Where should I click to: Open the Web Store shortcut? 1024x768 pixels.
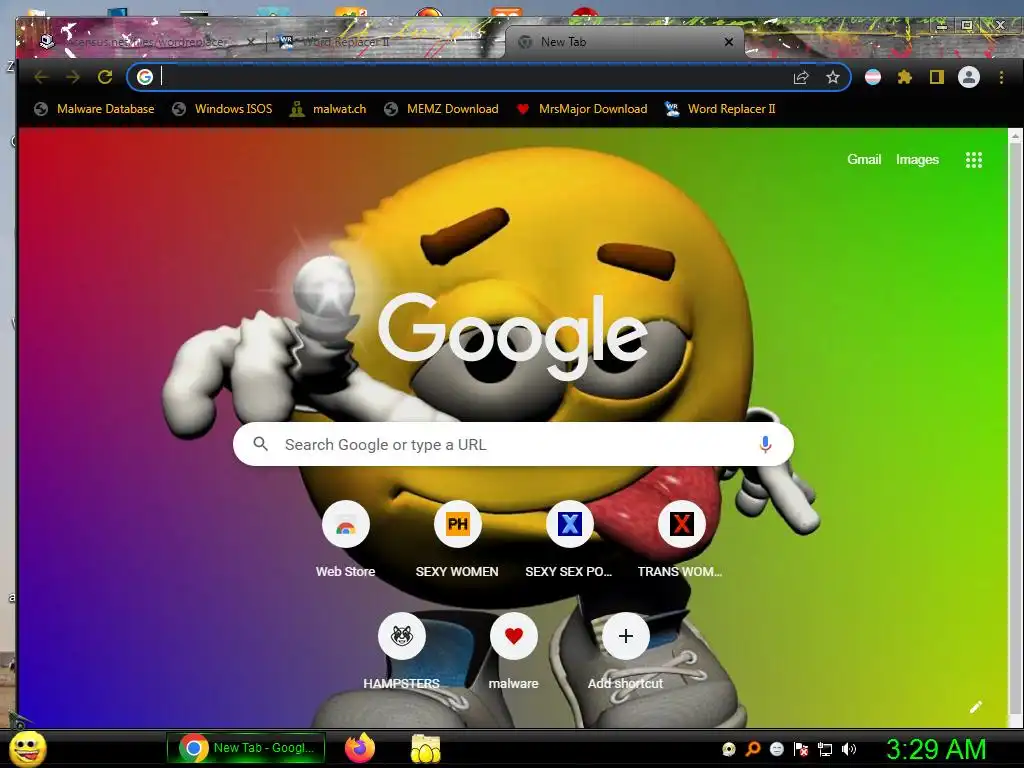345,539
